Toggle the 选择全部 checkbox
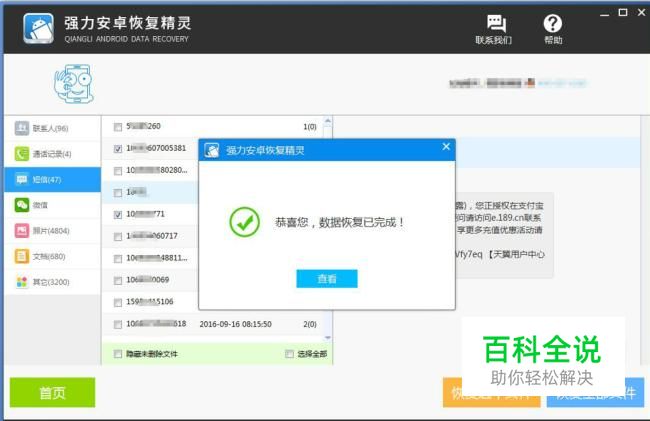650x421 pixels. (289, 354)
